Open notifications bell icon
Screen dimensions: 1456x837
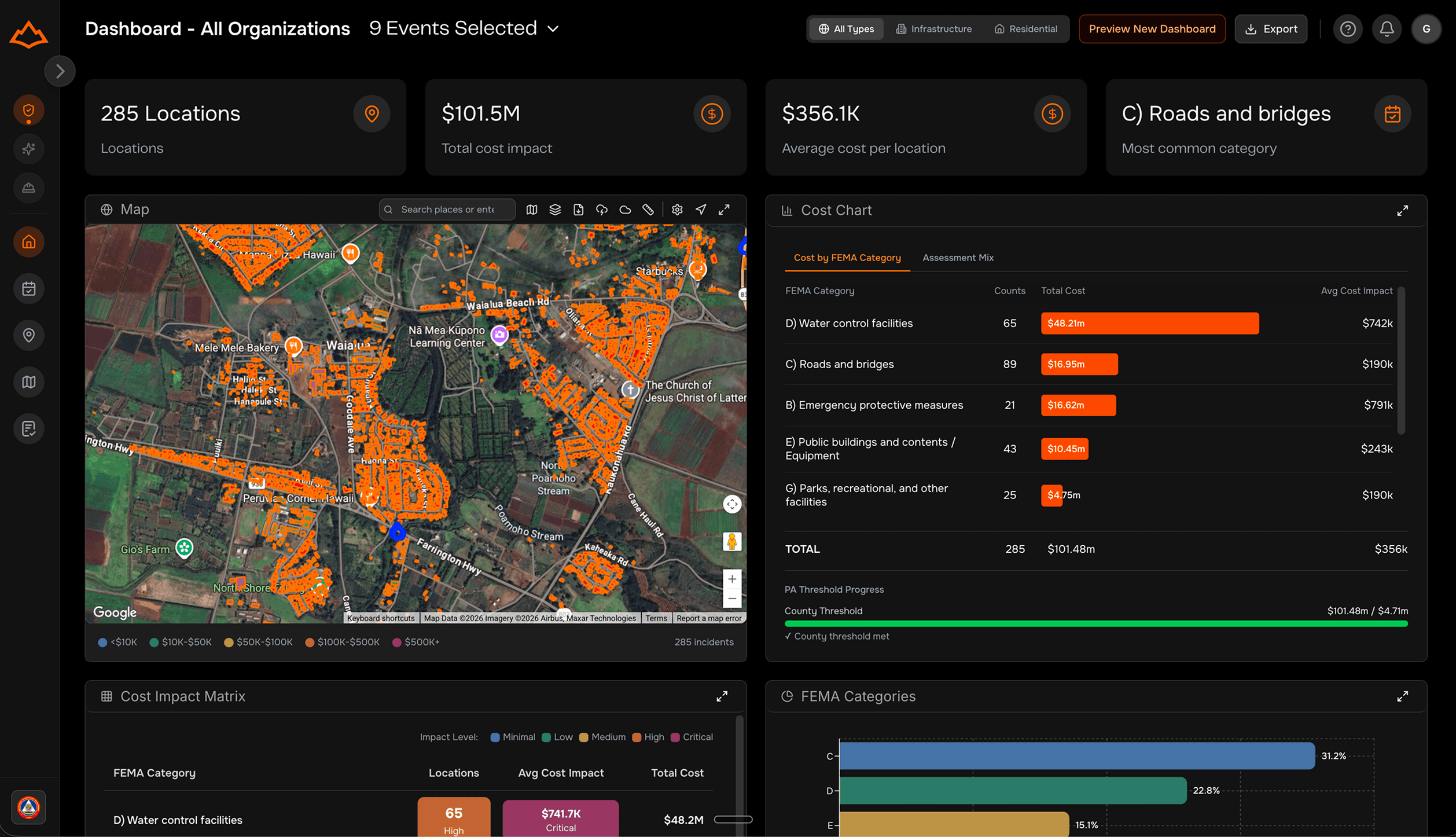click(x=1387, y=29)
